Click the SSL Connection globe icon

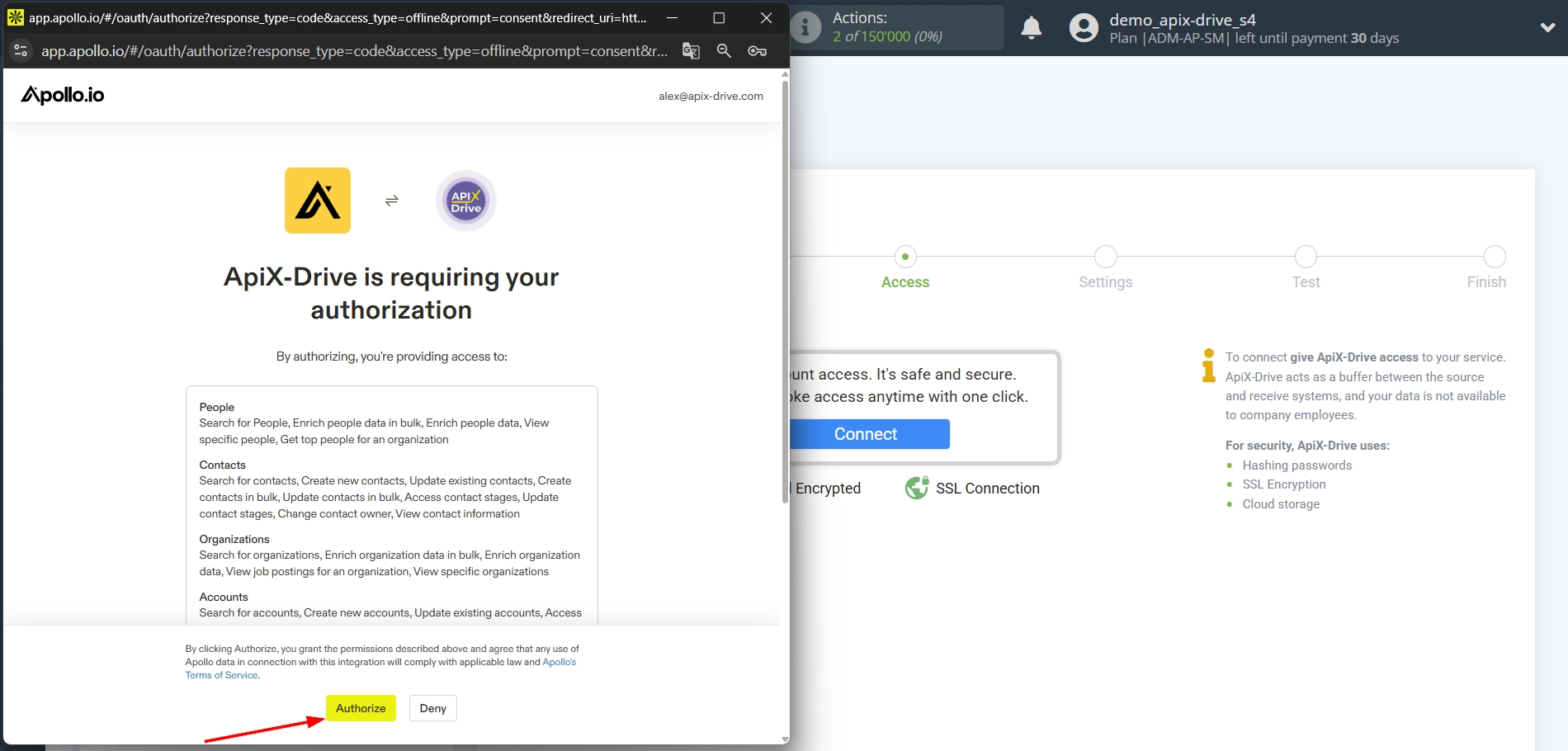pyautogui.click(x=916, y=487)
